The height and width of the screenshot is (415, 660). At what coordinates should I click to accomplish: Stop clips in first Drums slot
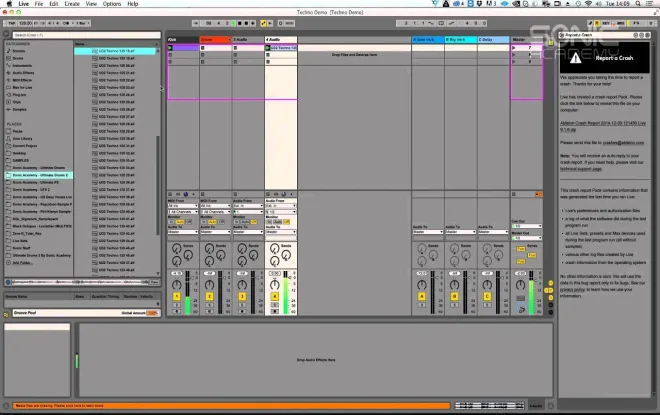pos(202,48)
